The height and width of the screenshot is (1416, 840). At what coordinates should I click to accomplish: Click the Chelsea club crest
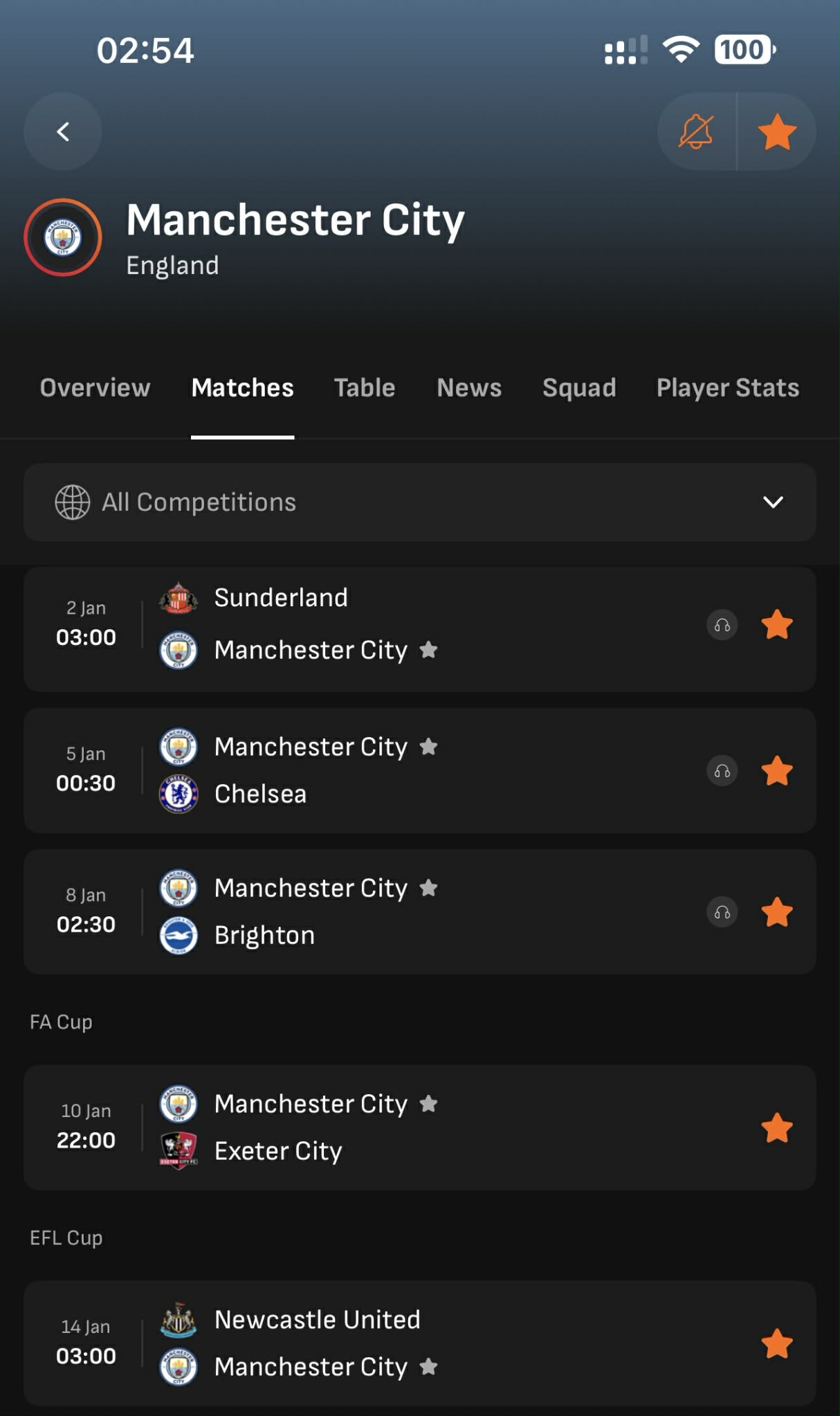pyautogui.click(x=179, y=794)
